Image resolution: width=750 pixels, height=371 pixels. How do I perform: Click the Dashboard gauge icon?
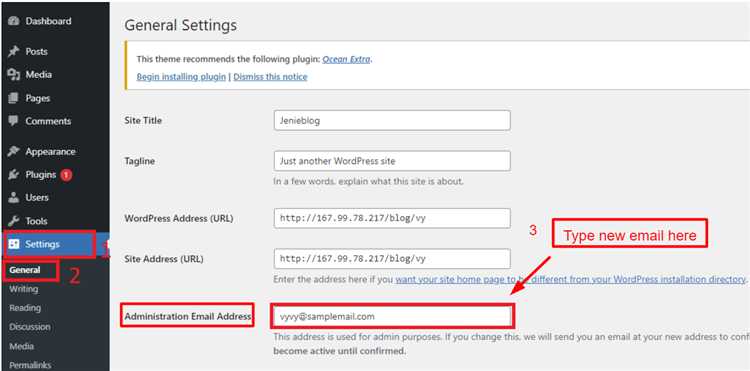[13, 21]
